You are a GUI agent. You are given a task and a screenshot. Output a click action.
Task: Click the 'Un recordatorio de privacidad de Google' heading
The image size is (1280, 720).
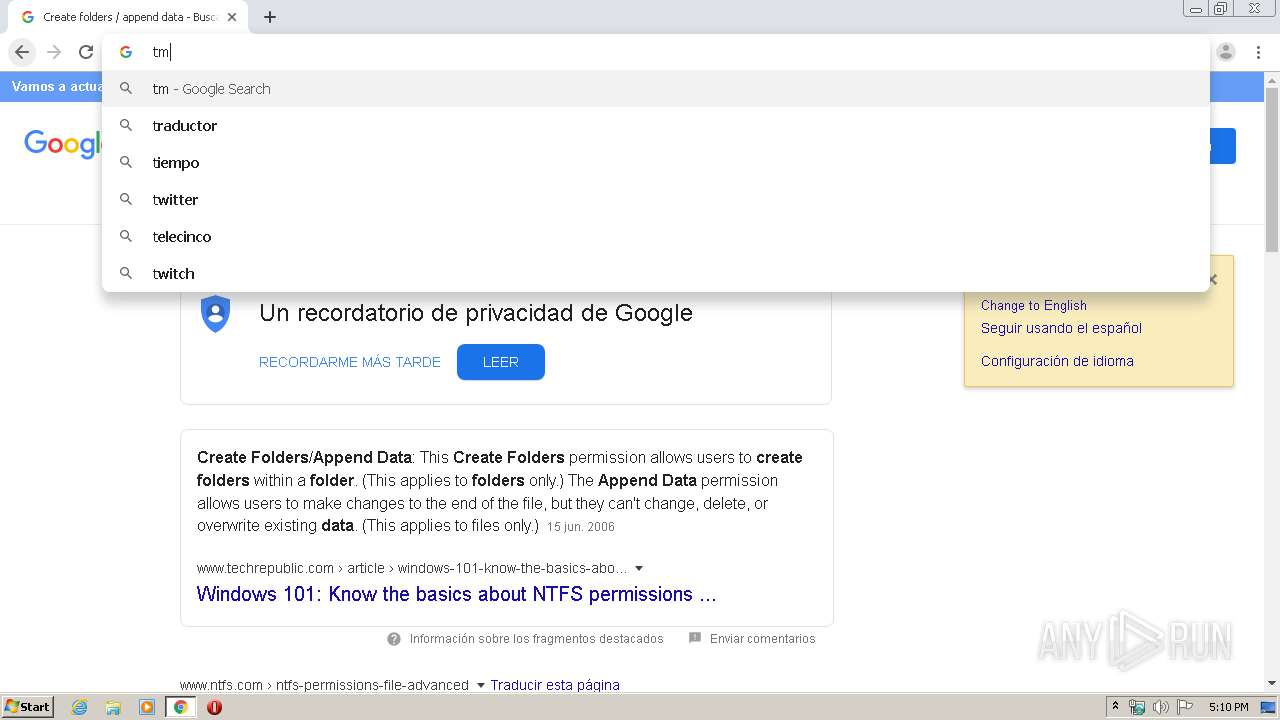click(476, 312)
